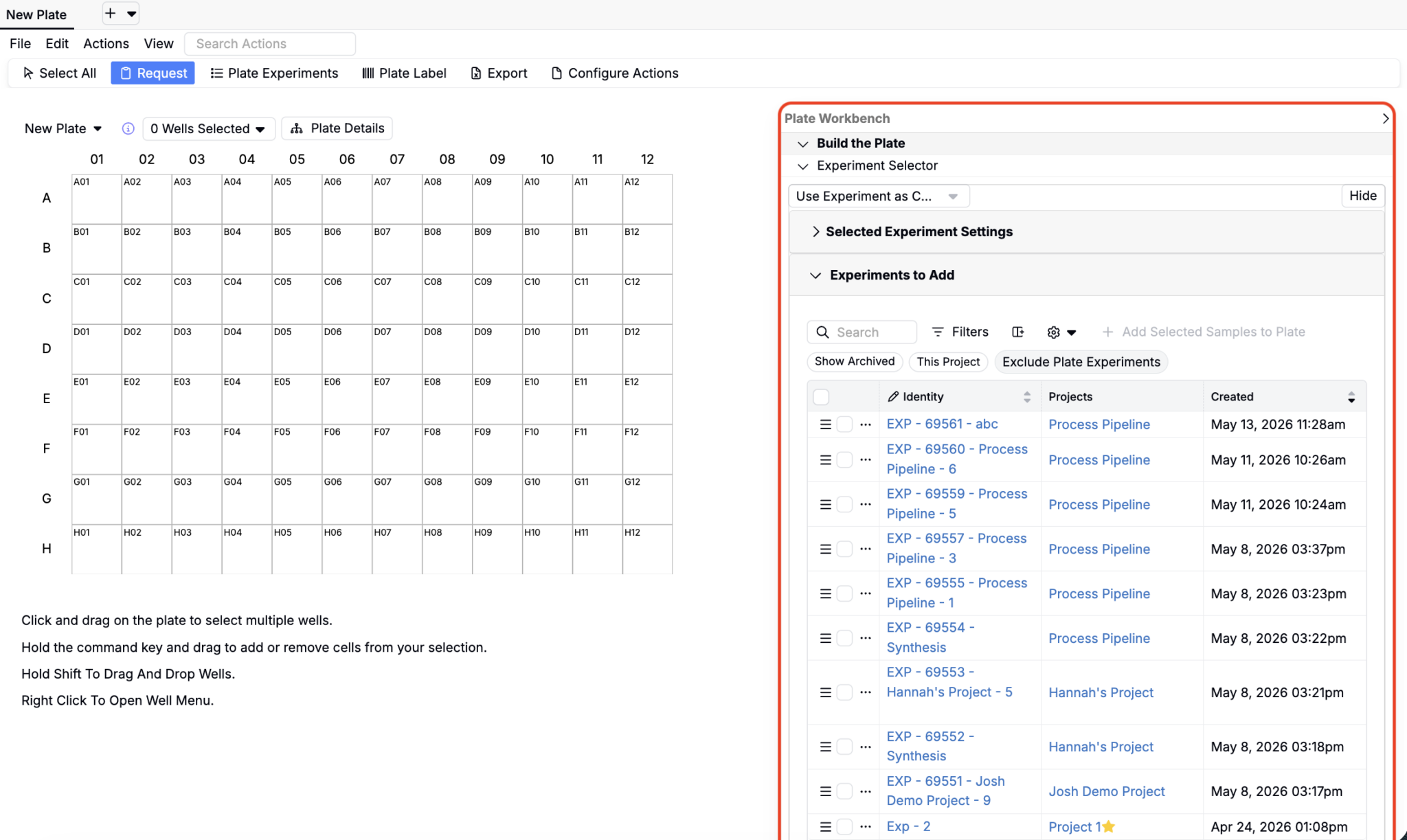Screen dimensions: 1407x840
Task: Click the drag handle for the EXP - 69552 row
Action: point(825,747)
